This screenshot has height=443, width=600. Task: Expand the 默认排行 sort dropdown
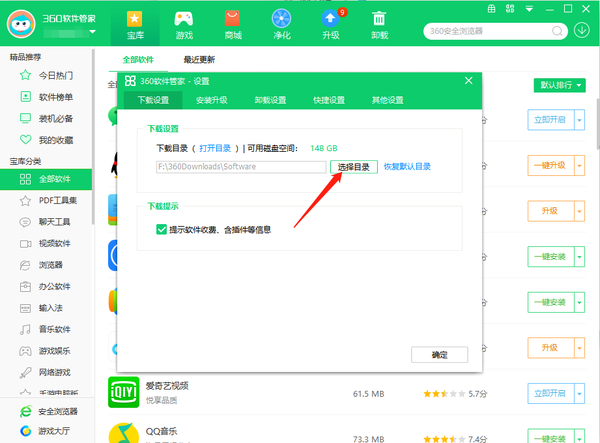(560, 86)
